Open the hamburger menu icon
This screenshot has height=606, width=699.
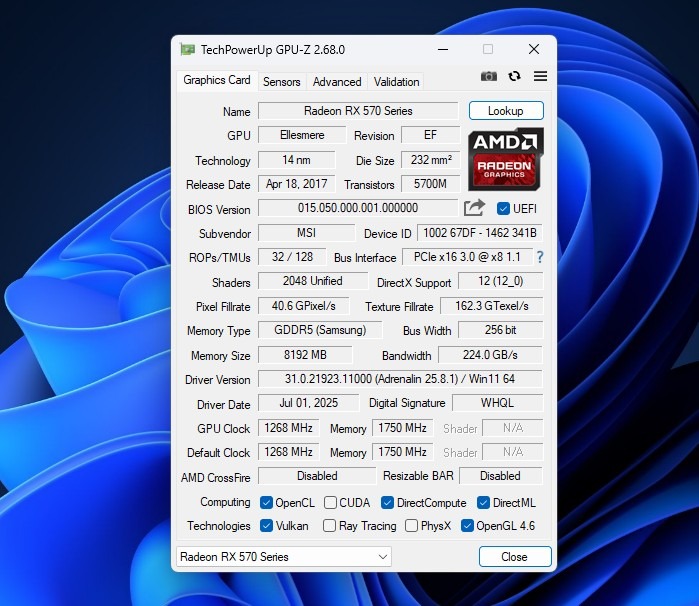(540, 76)
